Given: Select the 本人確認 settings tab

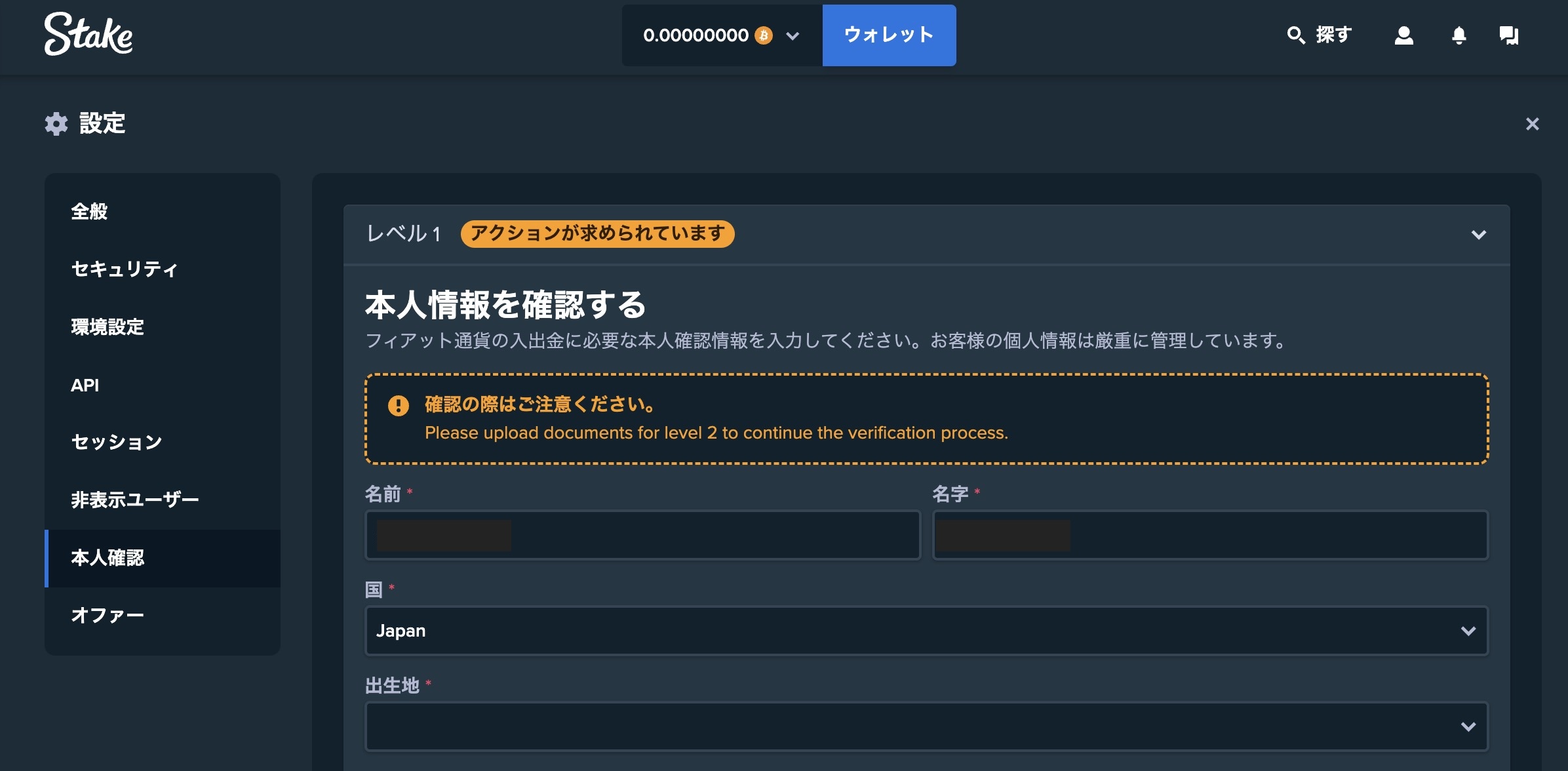Looking at the screenshot, I should [163, 558].
